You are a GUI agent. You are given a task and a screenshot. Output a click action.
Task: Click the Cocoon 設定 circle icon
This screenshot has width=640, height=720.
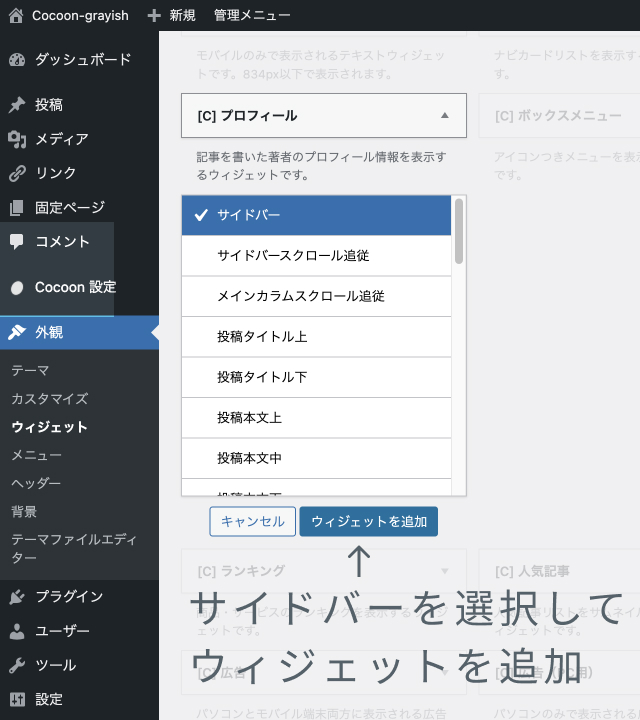coord(17,287)
